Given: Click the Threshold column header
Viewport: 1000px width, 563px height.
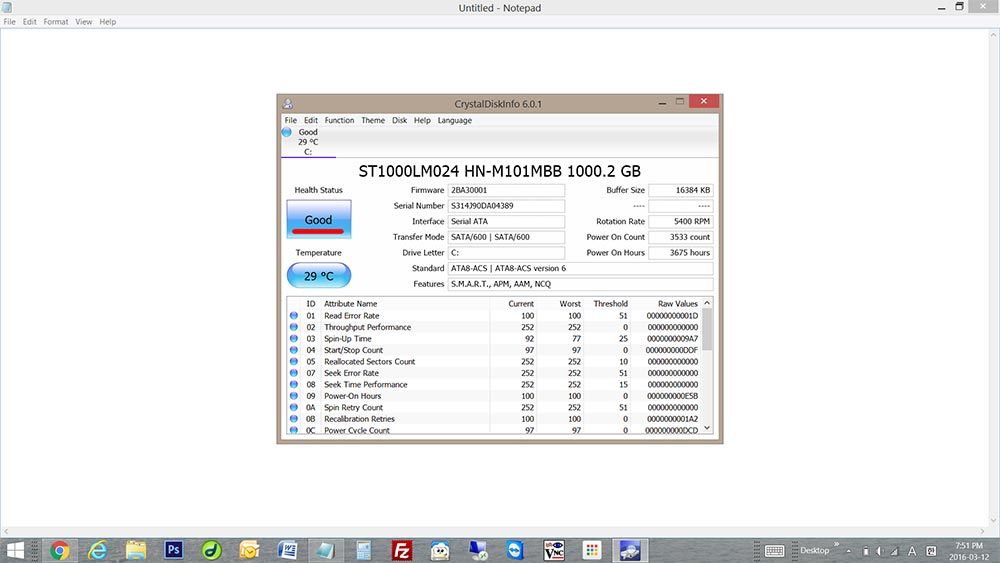Looking at the screenshot, I should (608, 303).
